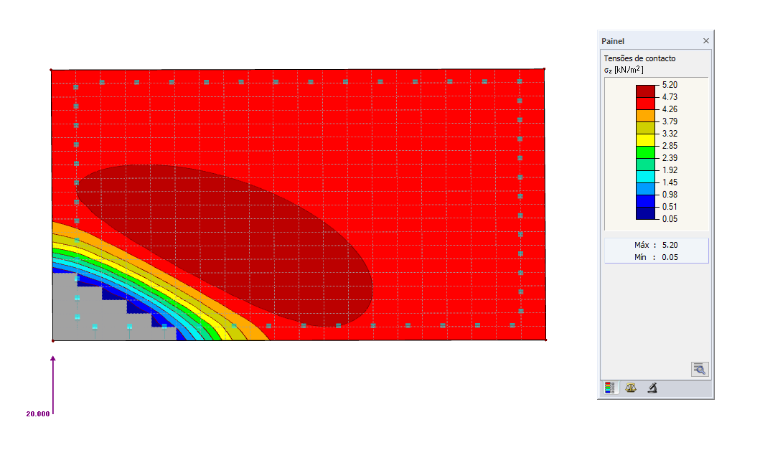
Task: Click the 1.92 scale value
Action: pyautogui.click(x=670, y=170)
